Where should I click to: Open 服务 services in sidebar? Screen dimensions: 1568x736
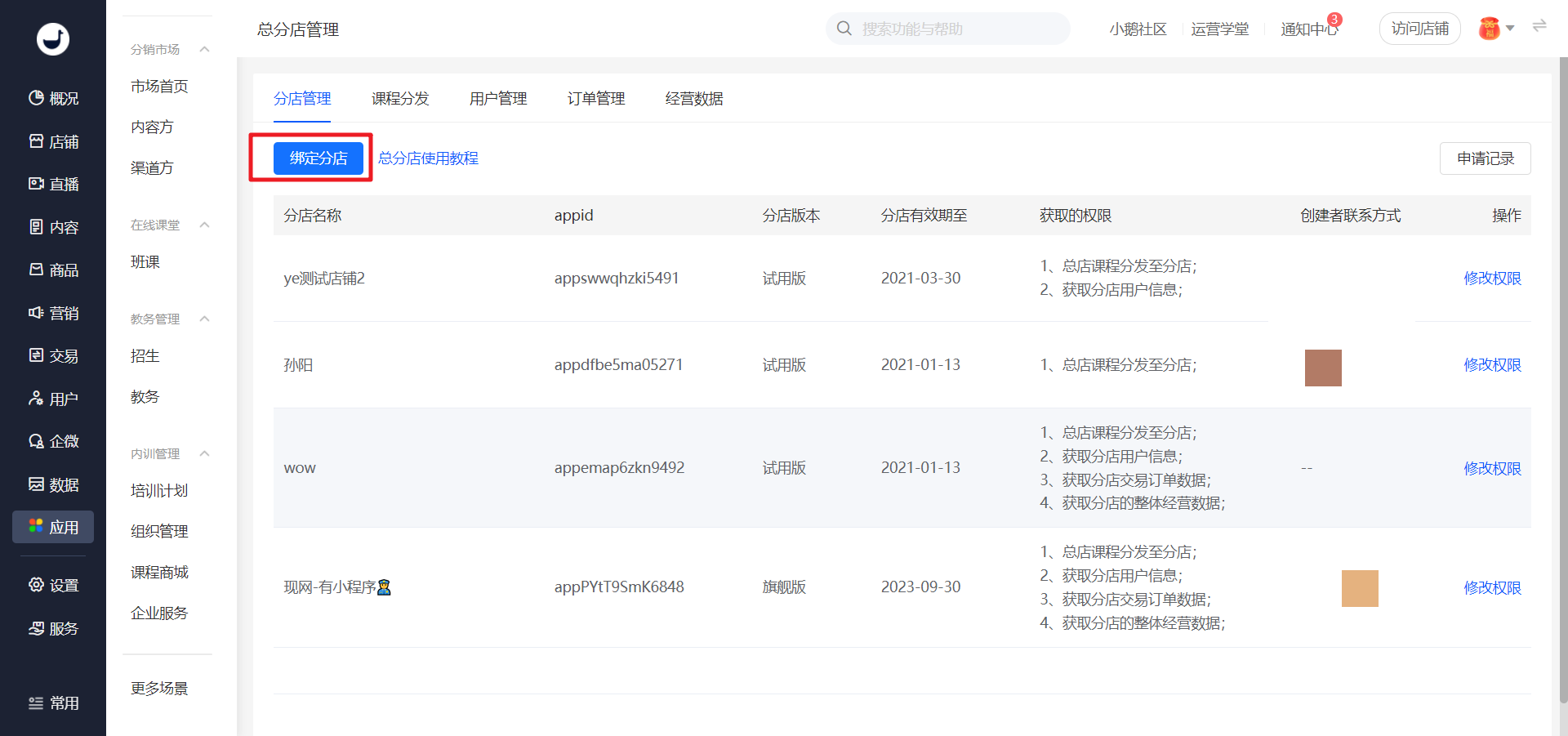(53, 628)
